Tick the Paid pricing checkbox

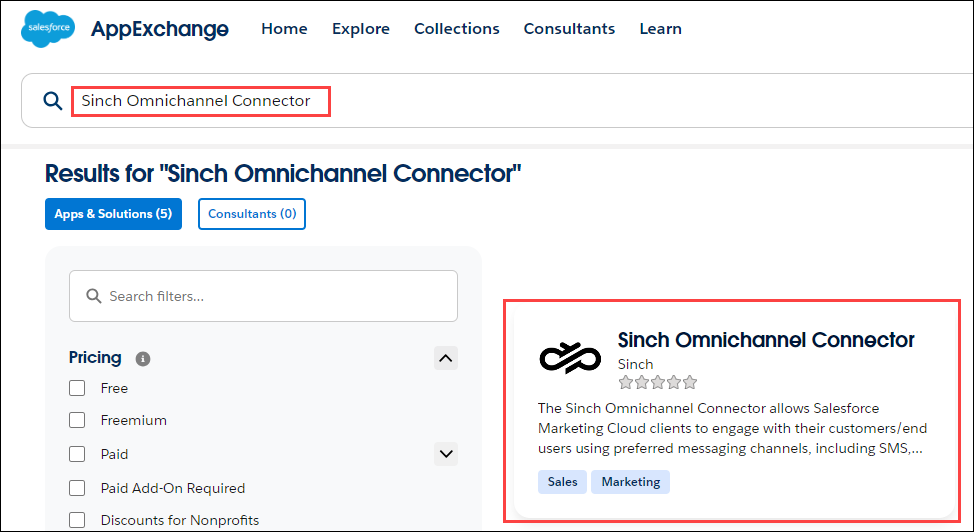(77, 454)
